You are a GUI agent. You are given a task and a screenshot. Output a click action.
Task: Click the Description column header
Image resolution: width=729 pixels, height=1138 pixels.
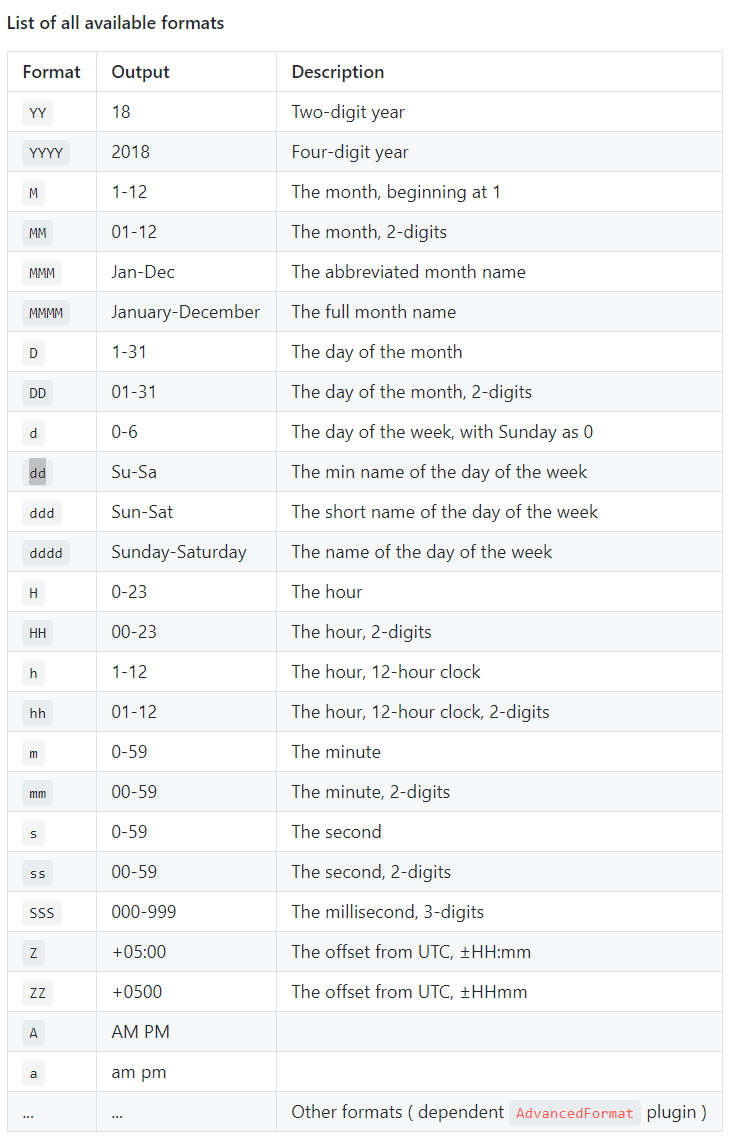[337, 72]
